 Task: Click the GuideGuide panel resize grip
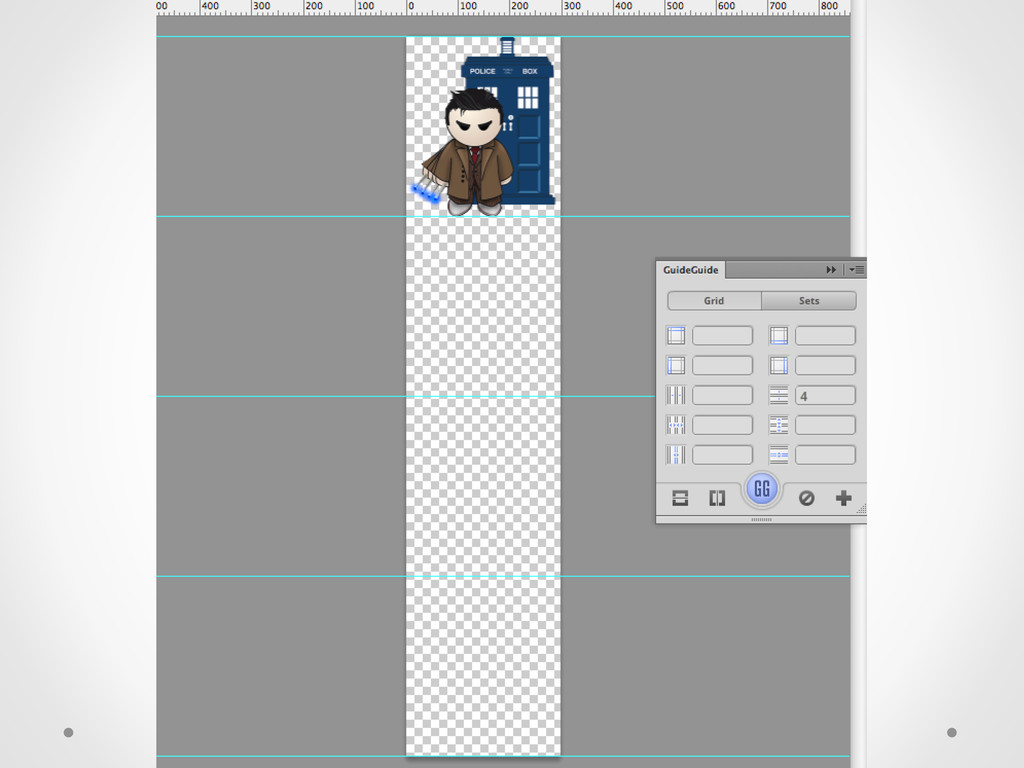[861, 509]
